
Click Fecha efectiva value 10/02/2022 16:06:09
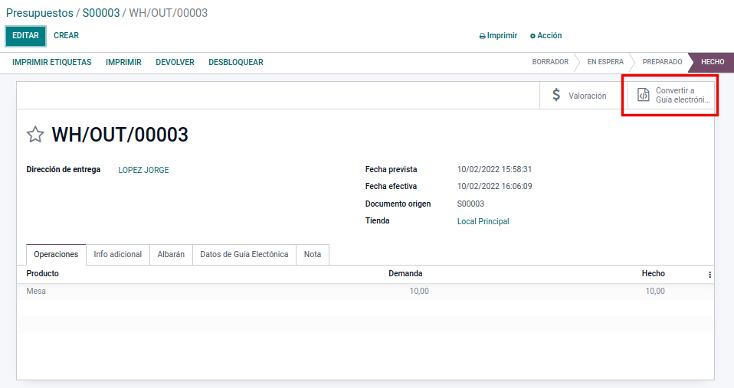pyautogui.click(x=494, y=186)
